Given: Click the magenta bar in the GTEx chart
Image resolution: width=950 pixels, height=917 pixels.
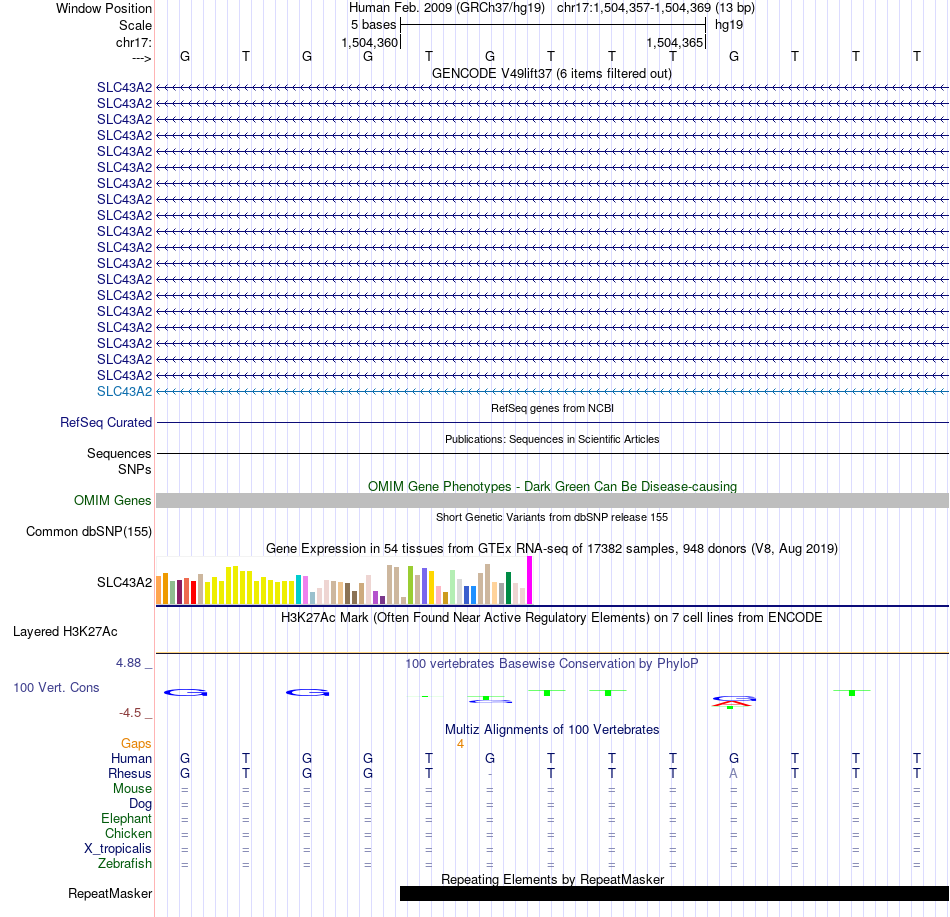Looking at the screenshot, I should click(x=530, y=580).
